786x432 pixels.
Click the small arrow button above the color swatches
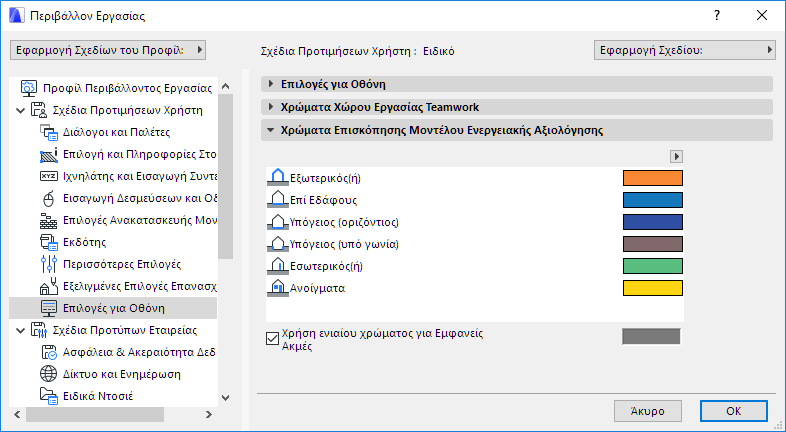point(676,156)
